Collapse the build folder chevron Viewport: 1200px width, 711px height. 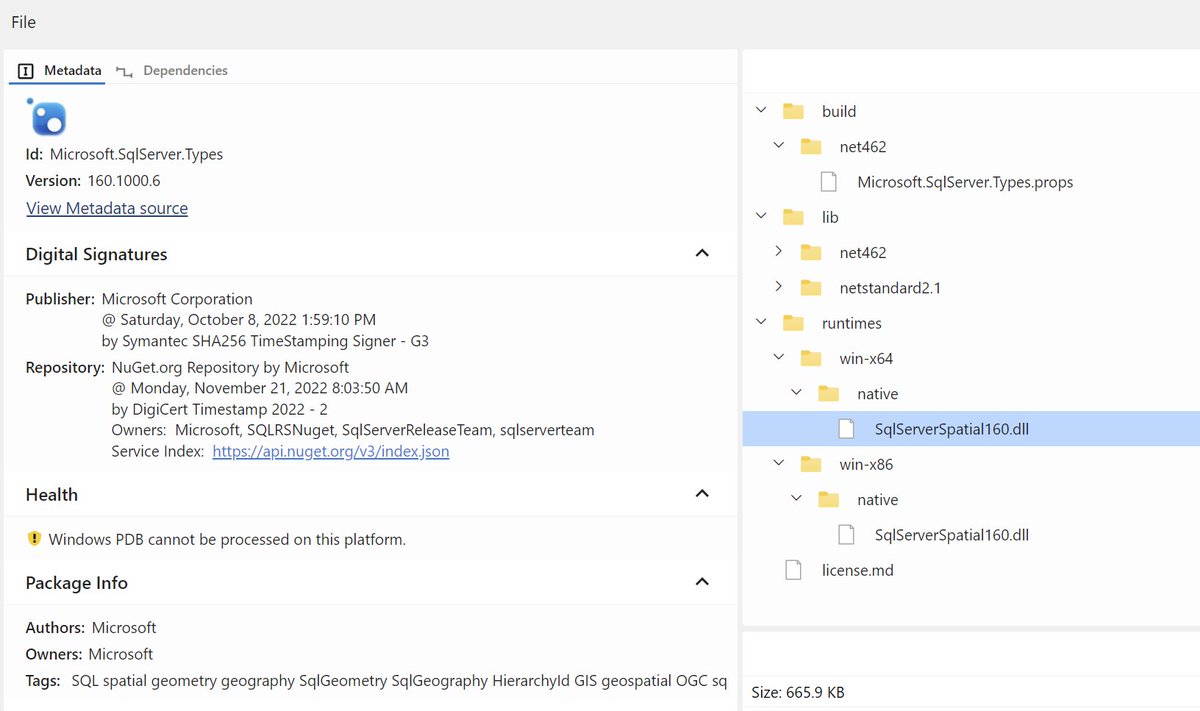coord(762,111)
